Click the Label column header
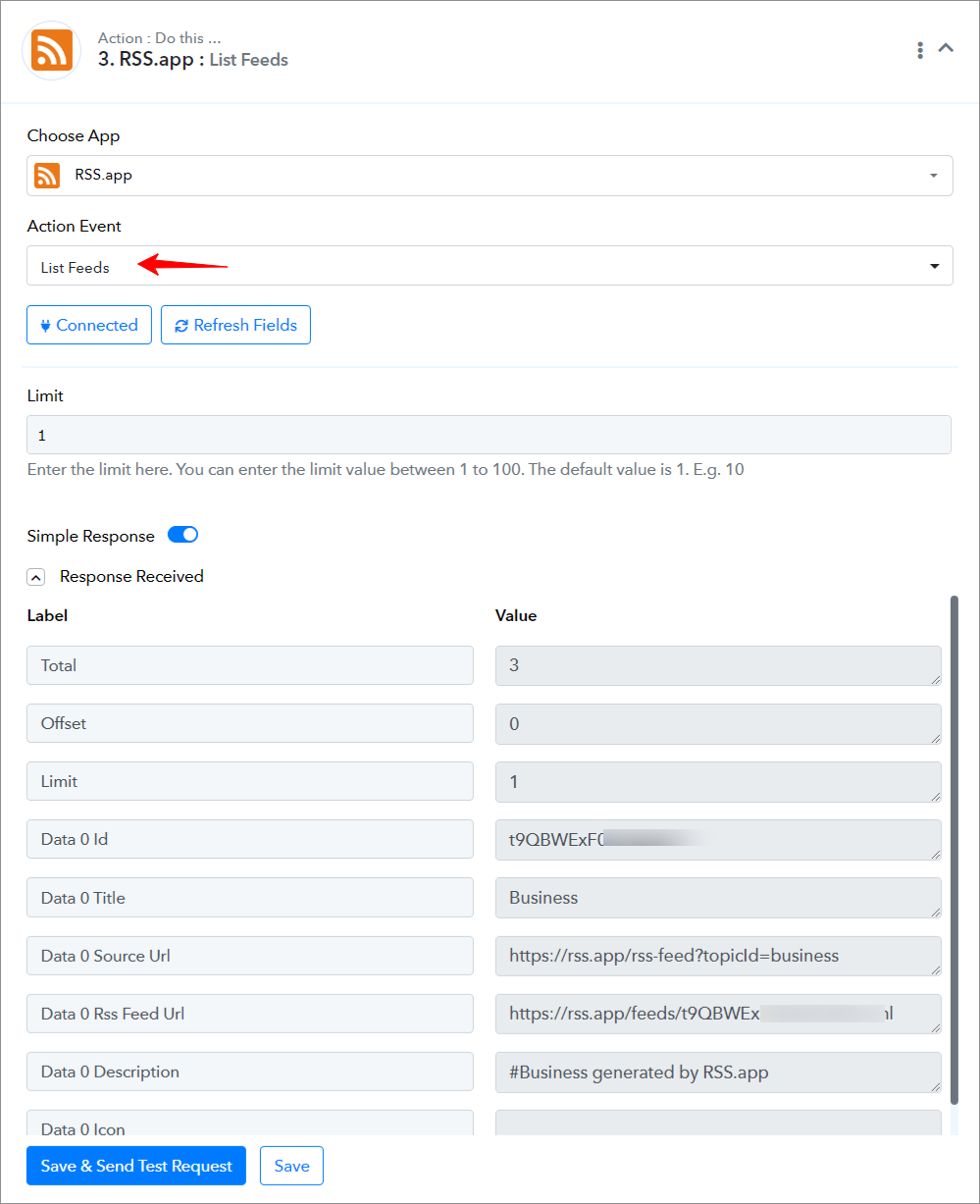 (47, 615)
